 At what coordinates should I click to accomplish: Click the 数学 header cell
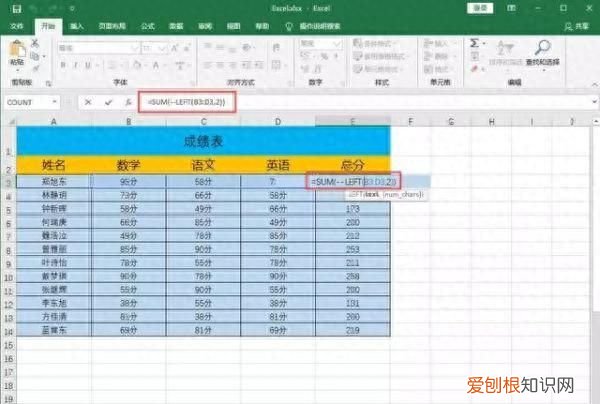tap(129, 165)
